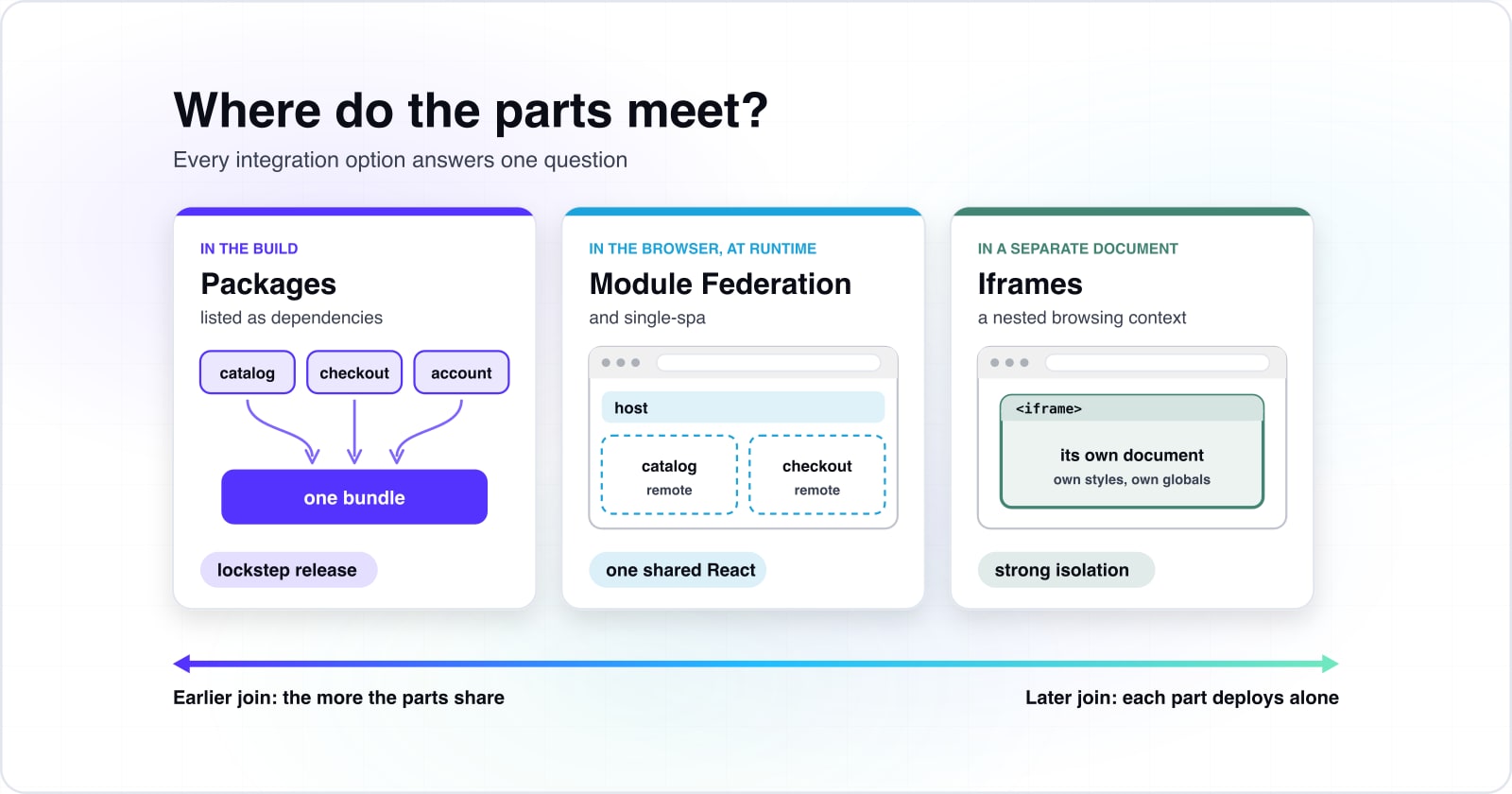Click the "and single-spa" text
The height and width of the screenshot is (794, 1512).
[647, 318]
